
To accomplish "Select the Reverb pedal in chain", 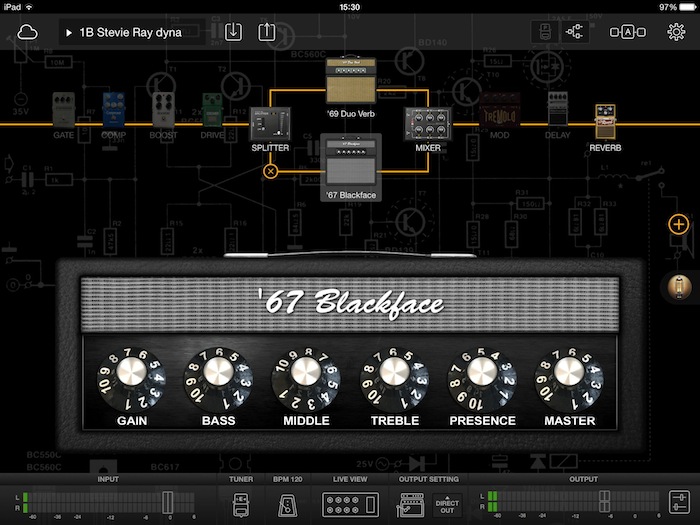I will (x=604, y=122).
